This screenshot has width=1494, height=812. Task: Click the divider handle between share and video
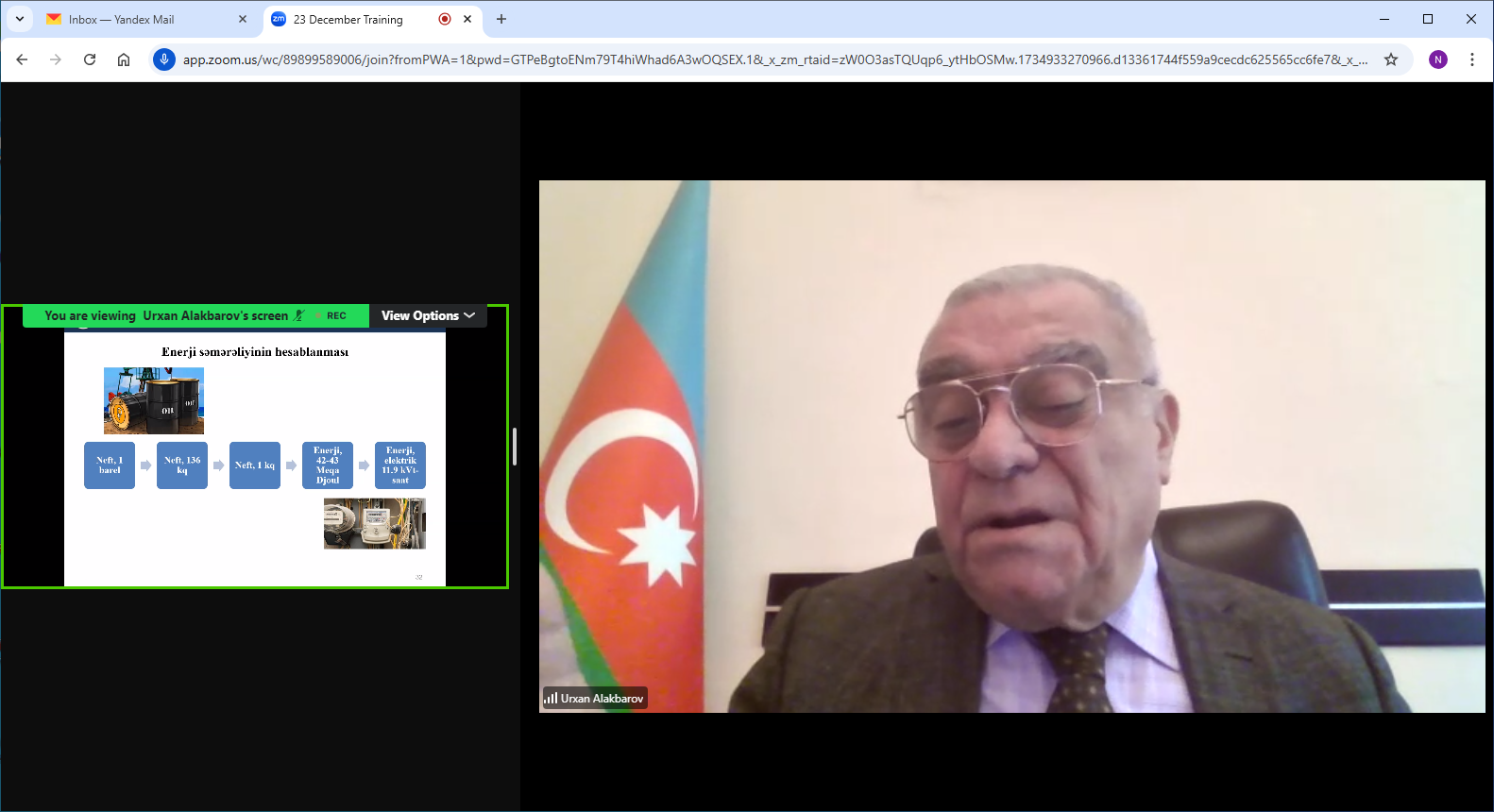[x=515, y=447]
